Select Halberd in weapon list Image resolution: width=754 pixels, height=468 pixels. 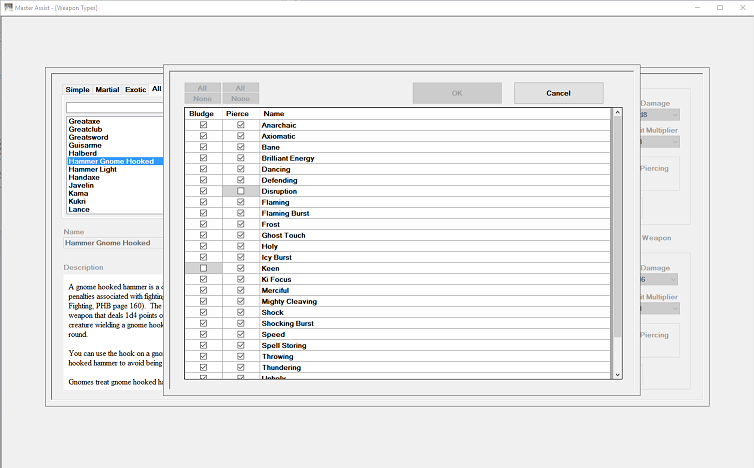(115, 153)
